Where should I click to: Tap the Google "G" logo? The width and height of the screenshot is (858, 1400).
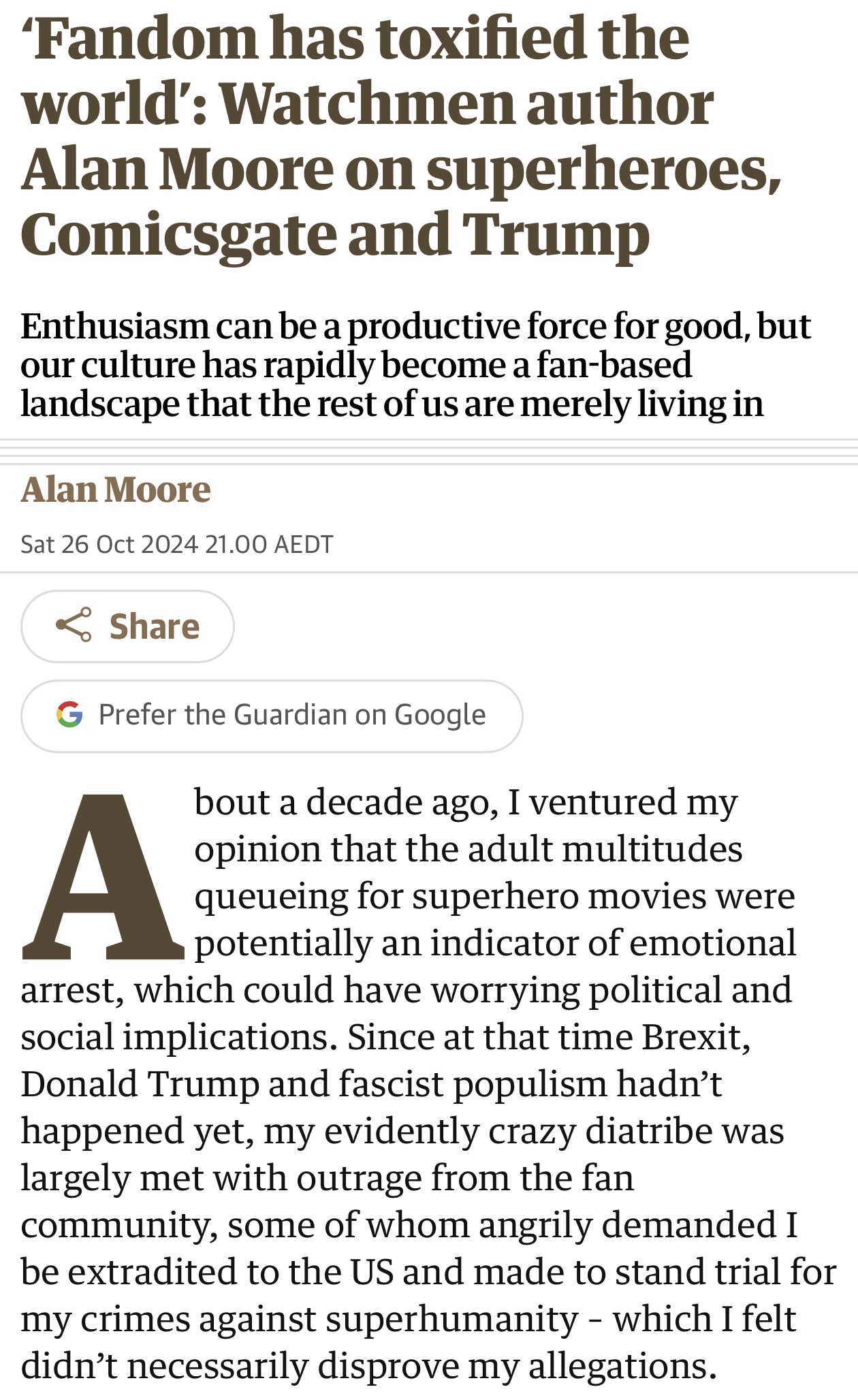pyautogui.click(x=69, y=714)
